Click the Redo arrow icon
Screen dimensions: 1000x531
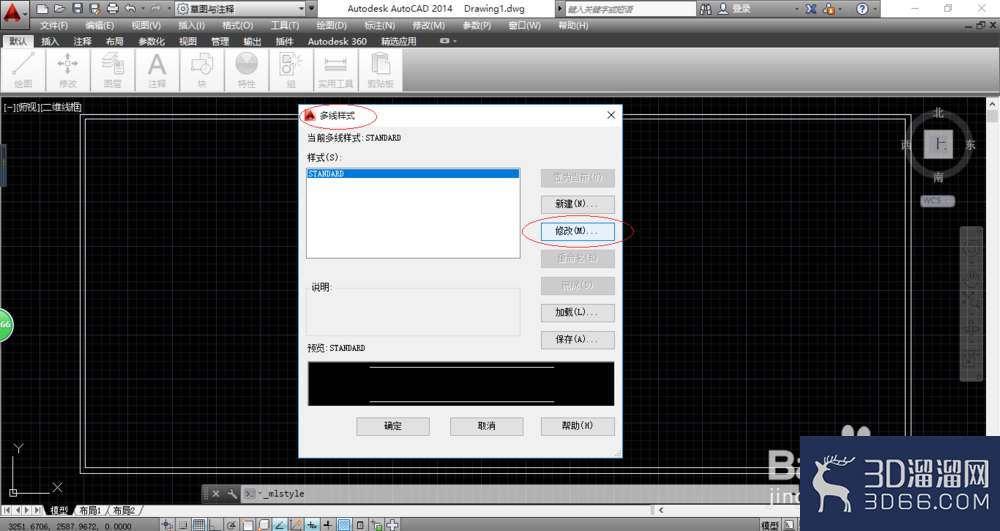coord(156,9)
